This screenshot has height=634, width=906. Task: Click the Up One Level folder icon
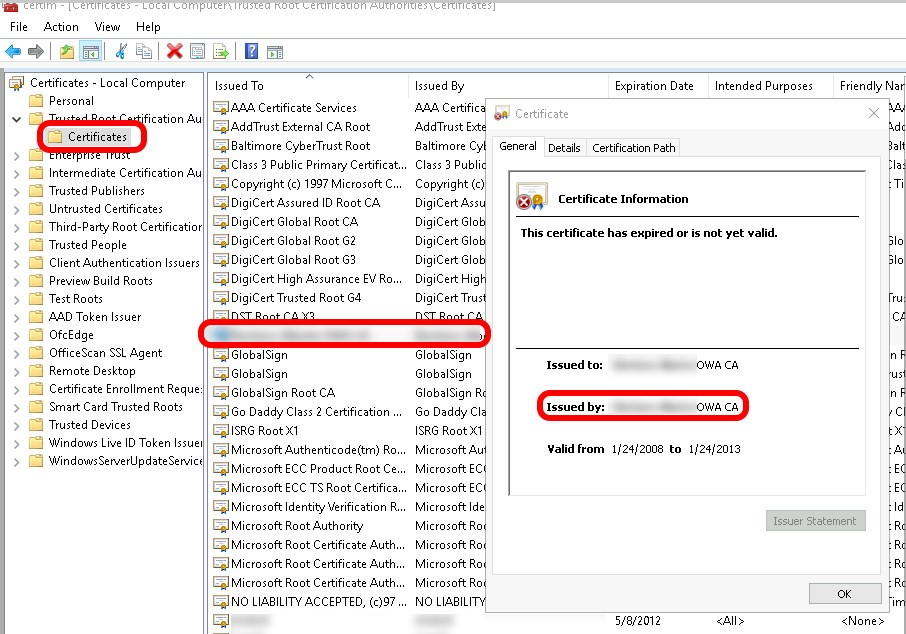(x=67, y=50)
